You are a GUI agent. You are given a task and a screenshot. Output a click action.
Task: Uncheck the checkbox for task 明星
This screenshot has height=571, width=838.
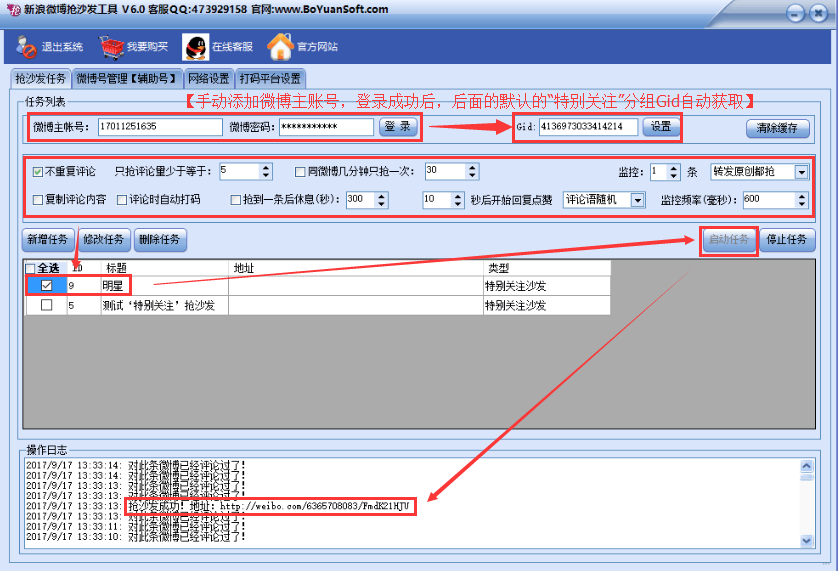[46, 286]
